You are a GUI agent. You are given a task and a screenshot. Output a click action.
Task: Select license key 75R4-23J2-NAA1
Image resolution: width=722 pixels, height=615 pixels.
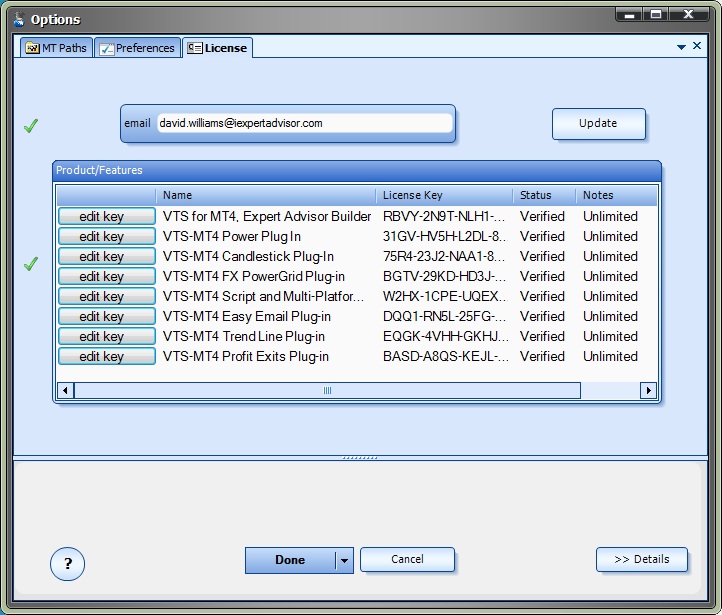click(x=444, y=256)
